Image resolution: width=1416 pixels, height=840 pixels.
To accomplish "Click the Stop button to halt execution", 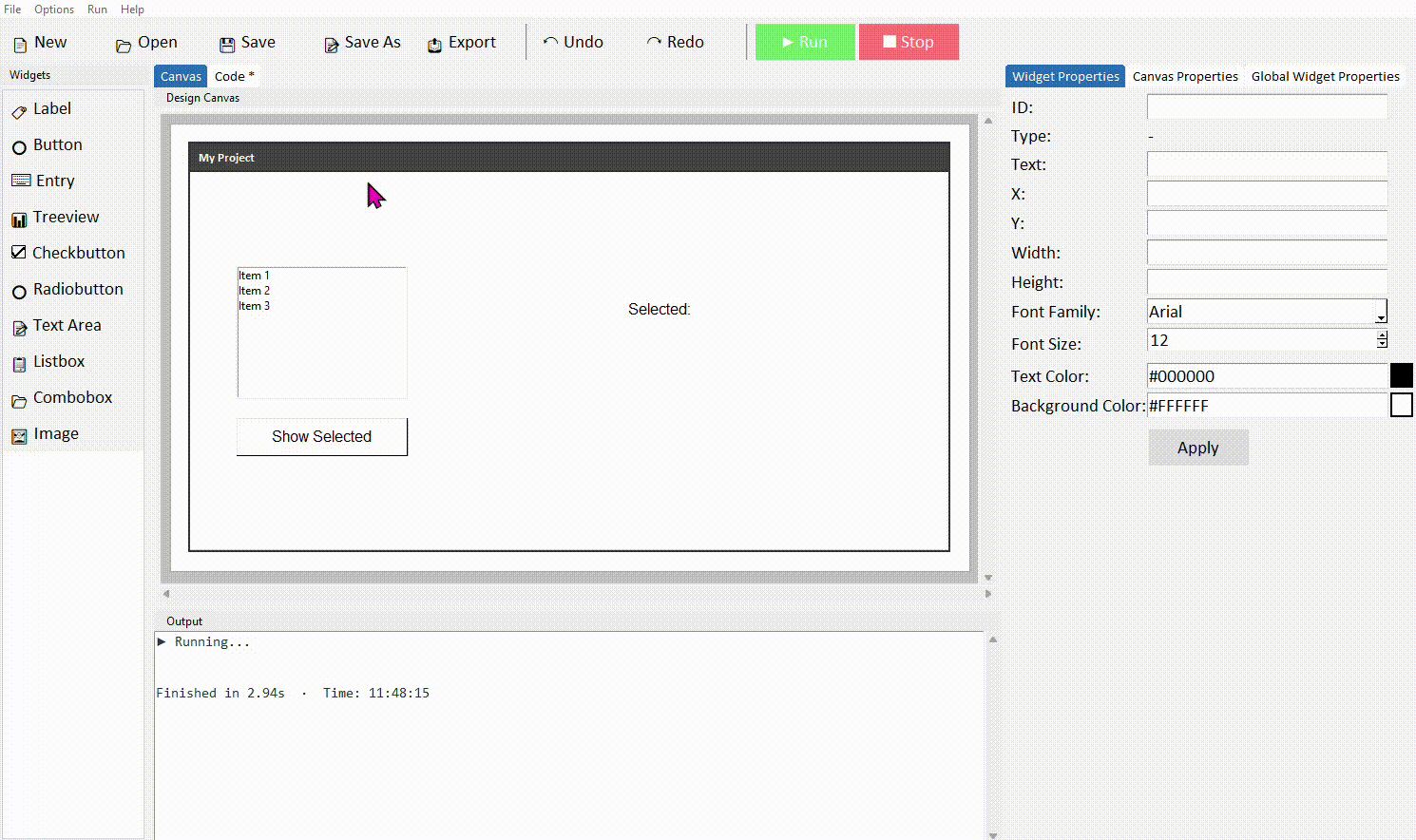I will [x=909, y=42].
